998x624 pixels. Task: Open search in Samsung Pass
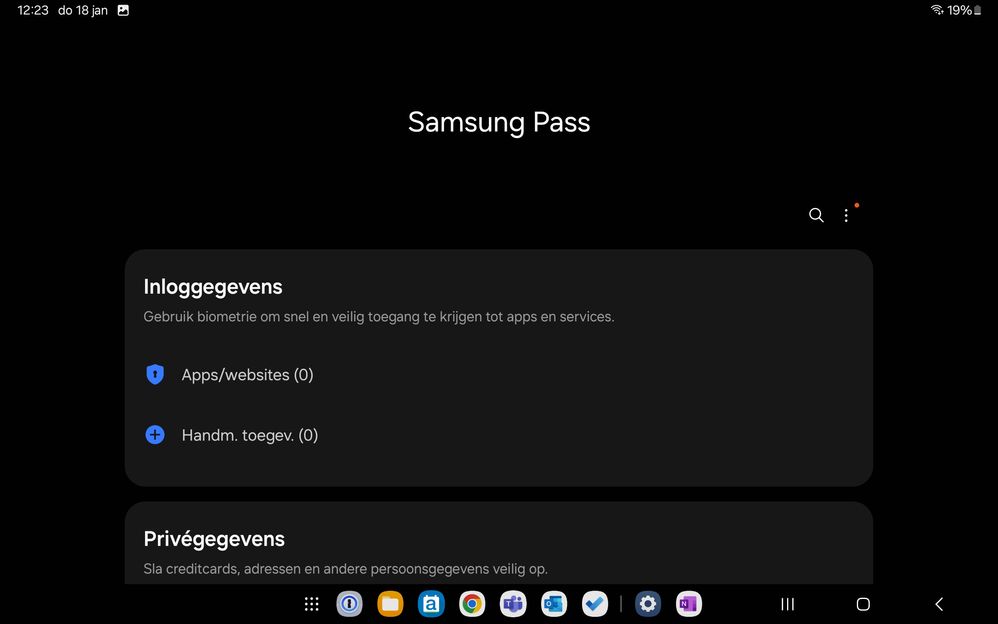click(816, 215)
